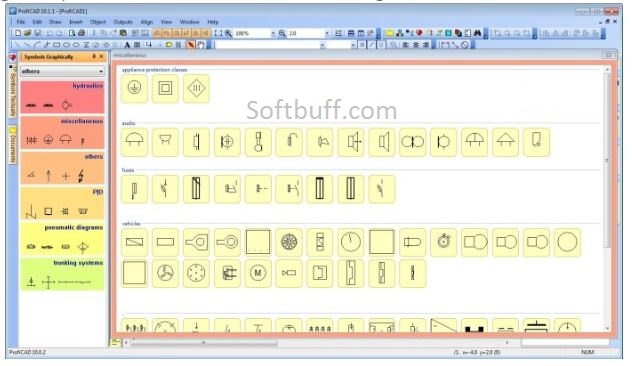Viewport: 632px width, 366px height.
Task: Click the yellow folder toolbar icon
Action: pyautogui.click(x=390, y=33)
